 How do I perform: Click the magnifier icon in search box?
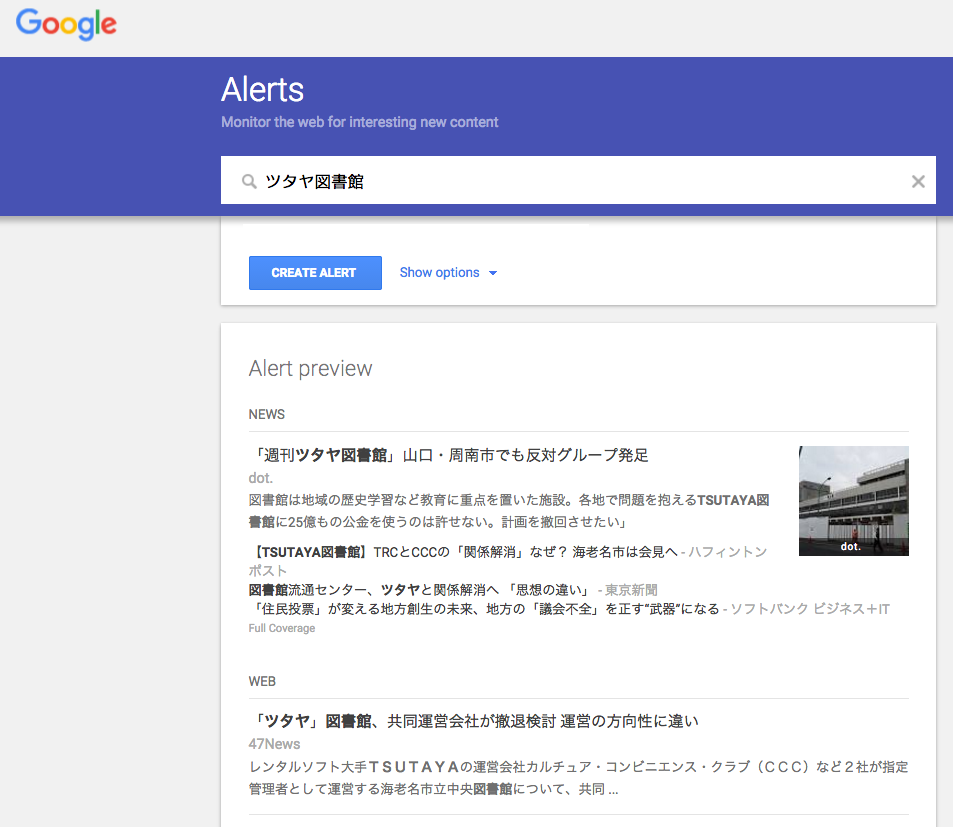click(x=249, y=181)
